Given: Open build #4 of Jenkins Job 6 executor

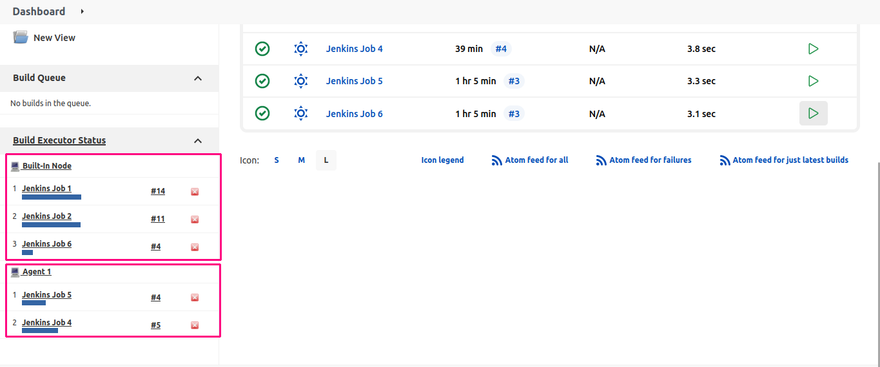Looking at the screenshot, I should 155,247.
